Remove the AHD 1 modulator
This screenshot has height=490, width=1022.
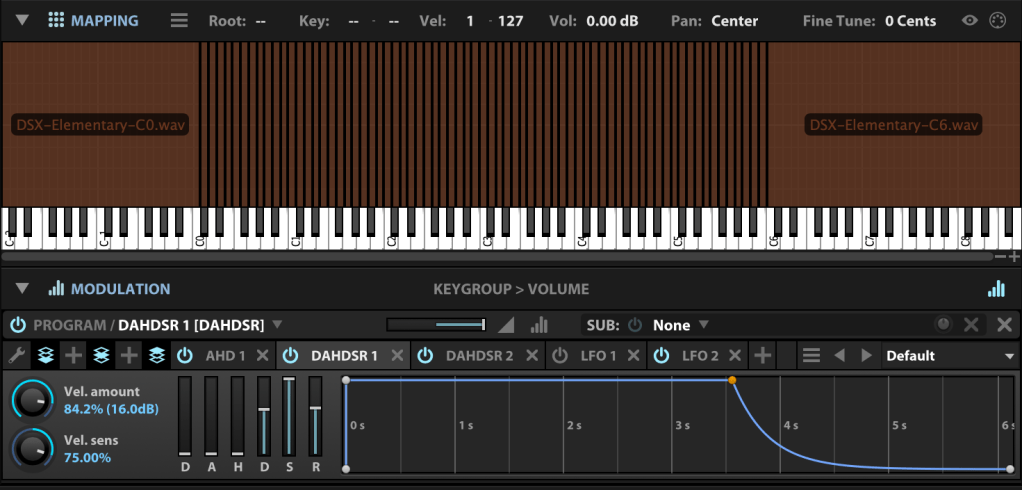pos(262,355)
